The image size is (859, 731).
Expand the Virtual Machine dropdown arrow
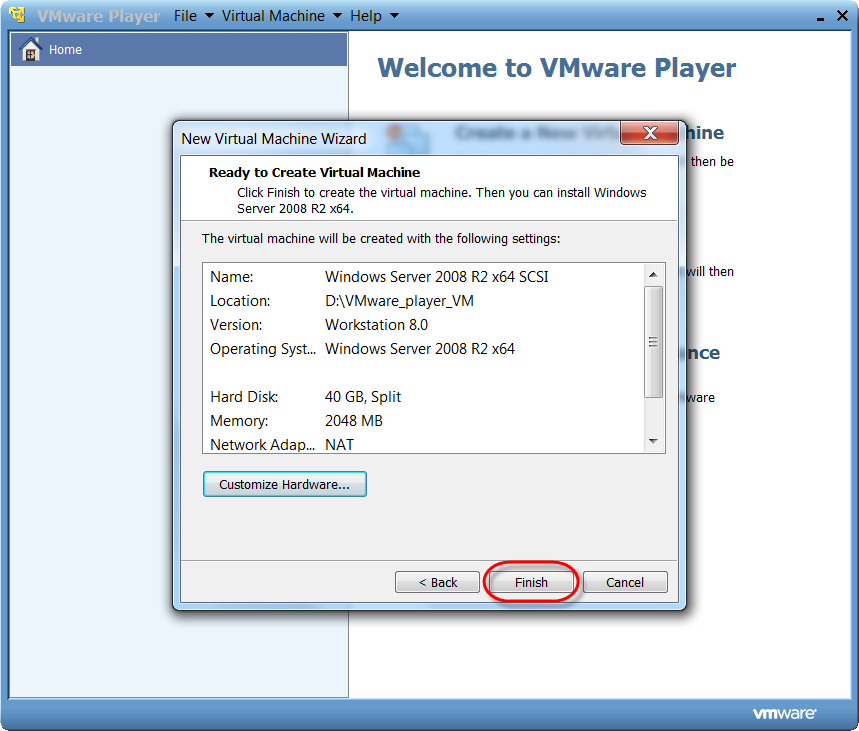click(337, 16)
